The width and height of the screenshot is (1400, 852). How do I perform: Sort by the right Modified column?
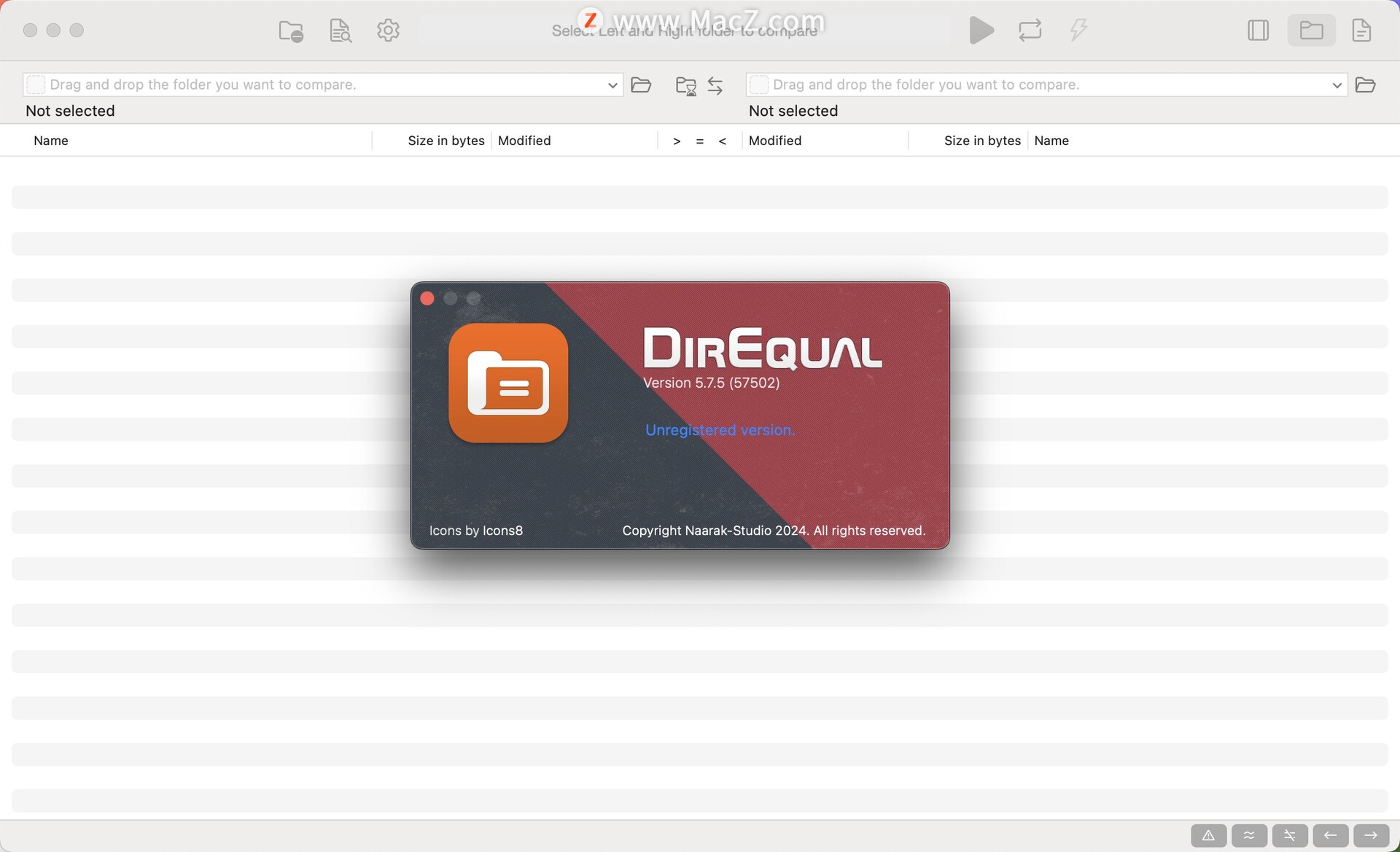pyautogui.click(x=775, y=141)
